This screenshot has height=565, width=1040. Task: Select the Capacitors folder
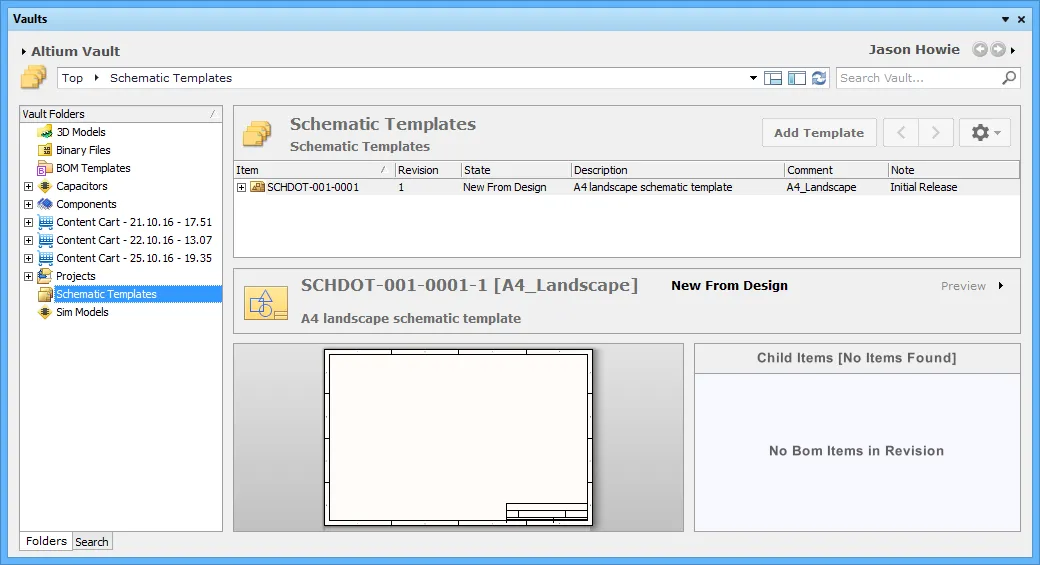pyautogui.click(x=82, y=186)
